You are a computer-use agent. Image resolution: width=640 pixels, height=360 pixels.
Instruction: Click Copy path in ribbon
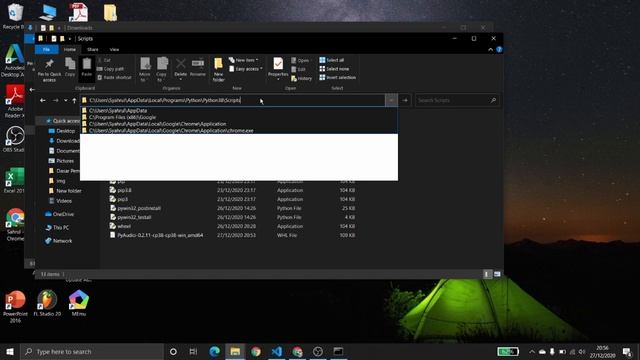[111, 69]
